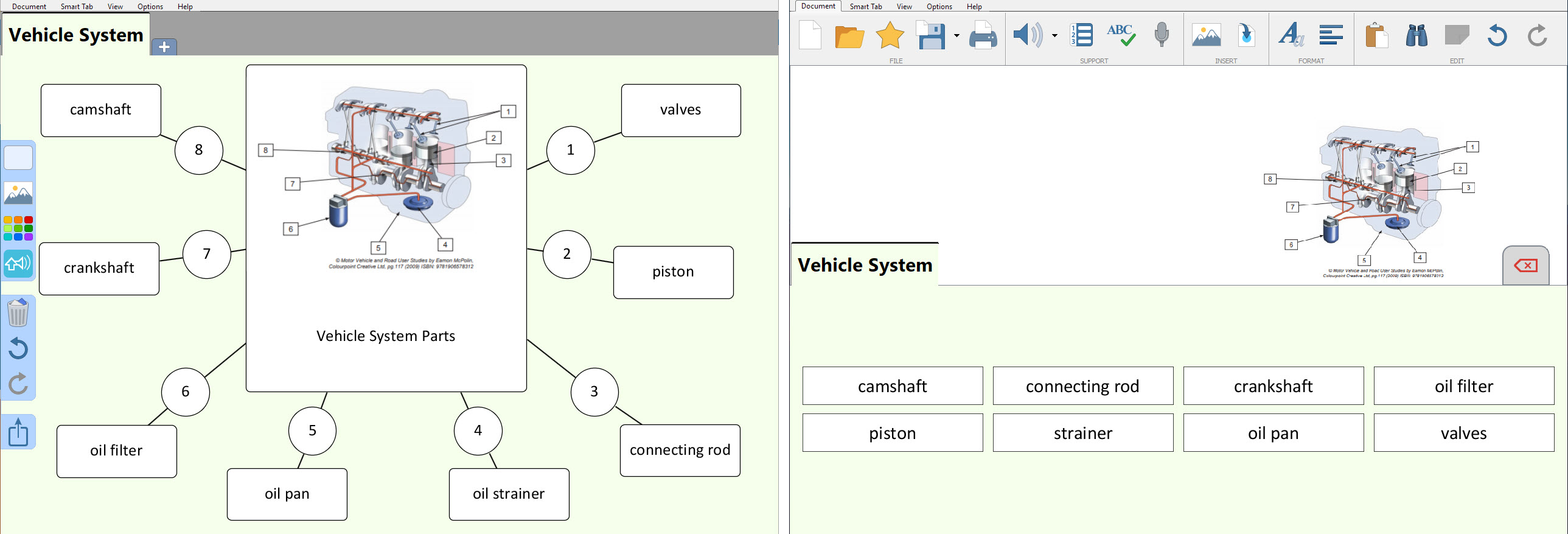
Task: Click the Open folder icon in File group
Action: (849, 36)
